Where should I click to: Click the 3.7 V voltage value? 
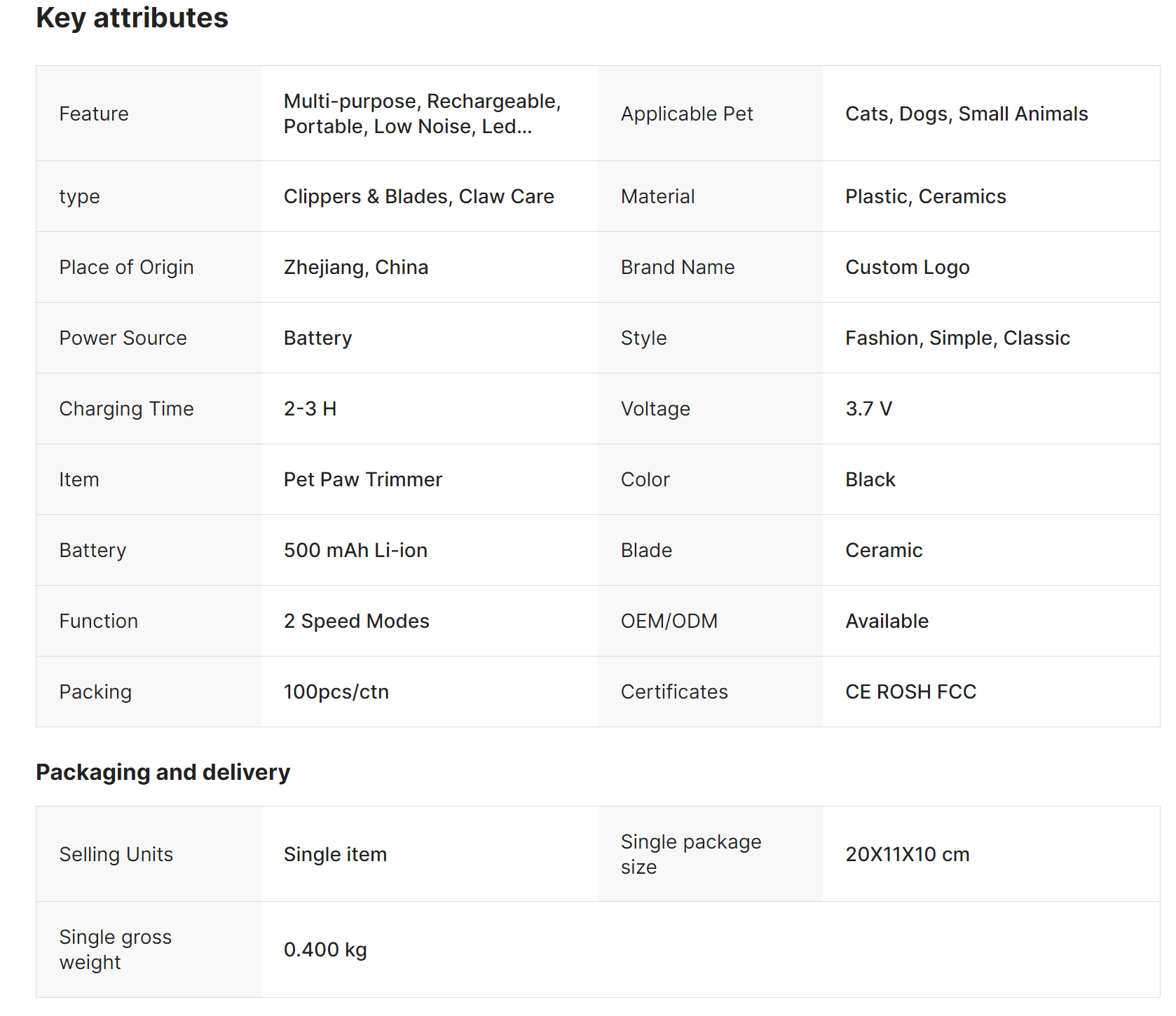click(x=868, y=409)
